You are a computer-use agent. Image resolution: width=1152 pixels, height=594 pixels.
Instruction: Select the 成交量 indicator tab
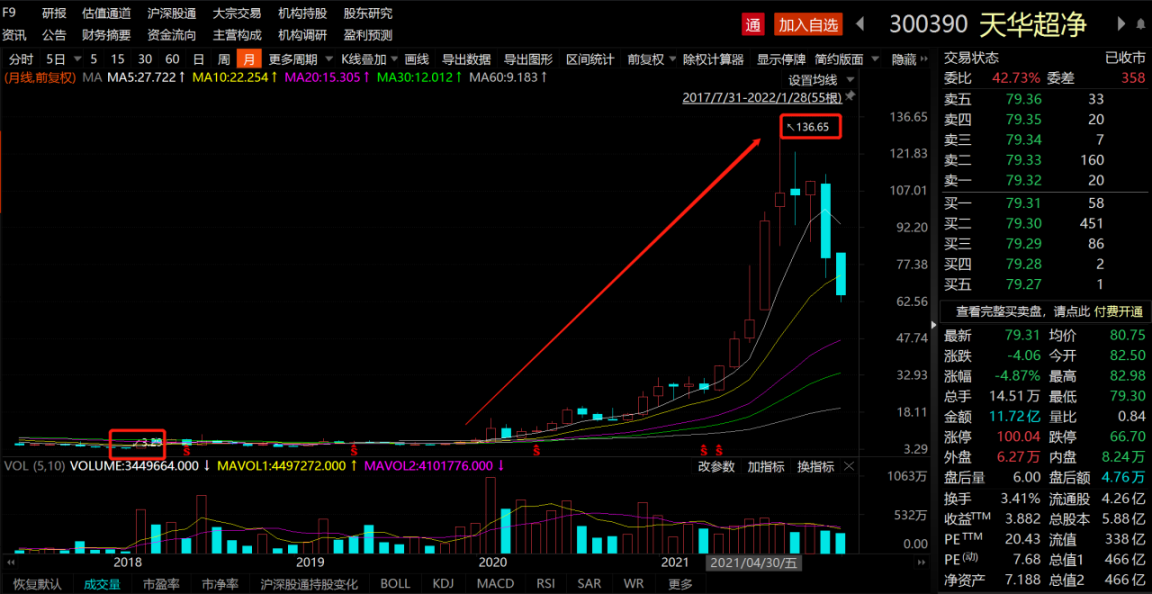[101, 584]
